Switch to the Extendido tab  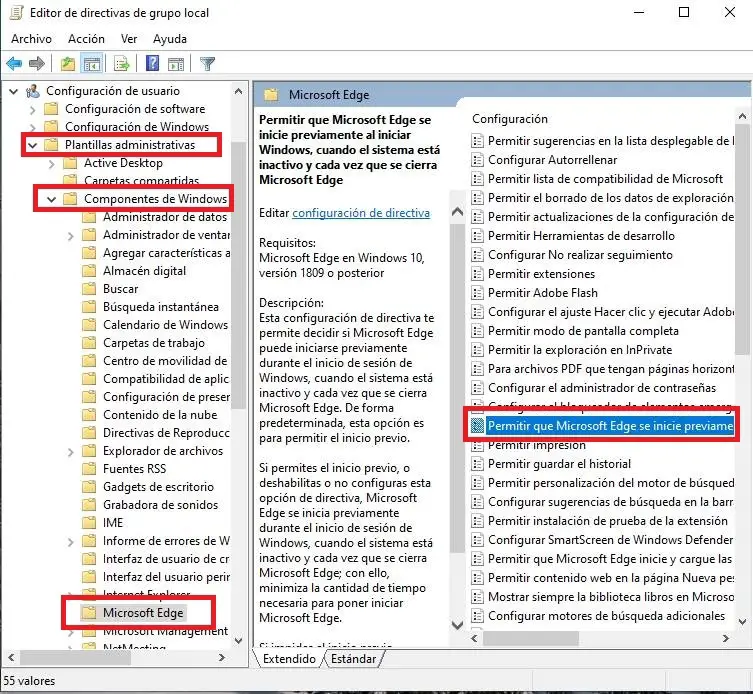(x=289, y=658)
